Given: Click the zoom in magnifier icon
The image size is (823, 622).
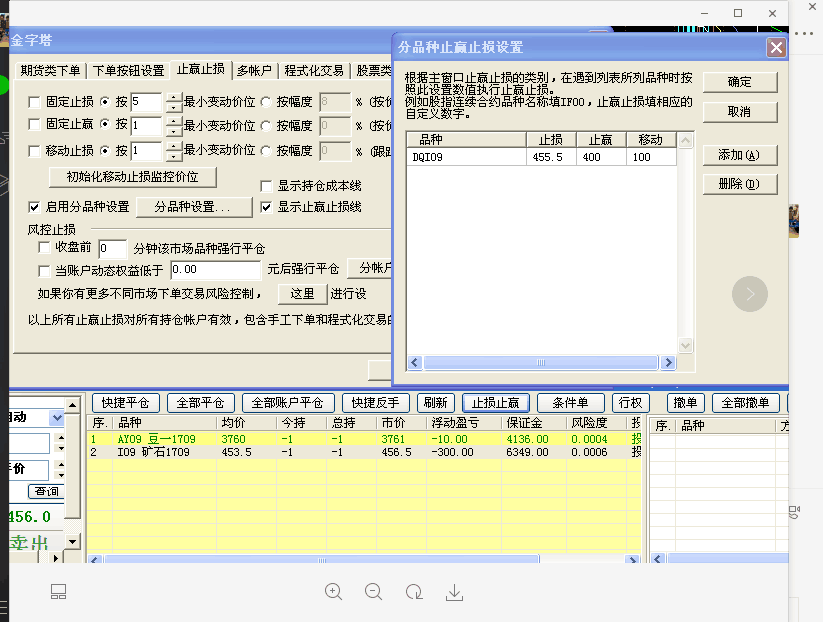Looking at the screenshot, I should point(334,592).
